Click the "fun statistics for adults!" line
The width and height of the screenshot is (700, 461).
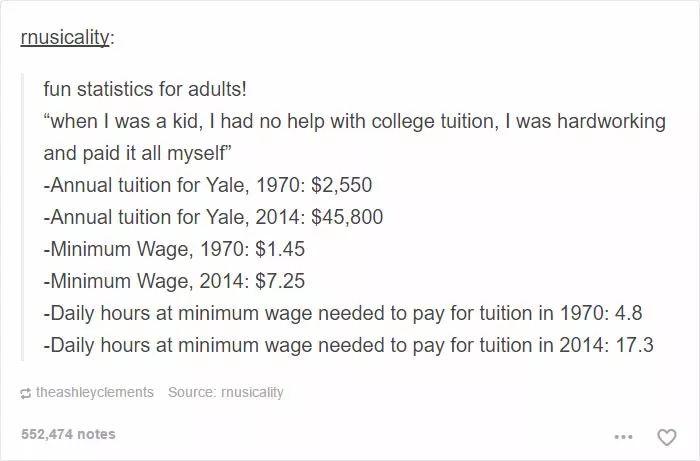pos(144,89)
